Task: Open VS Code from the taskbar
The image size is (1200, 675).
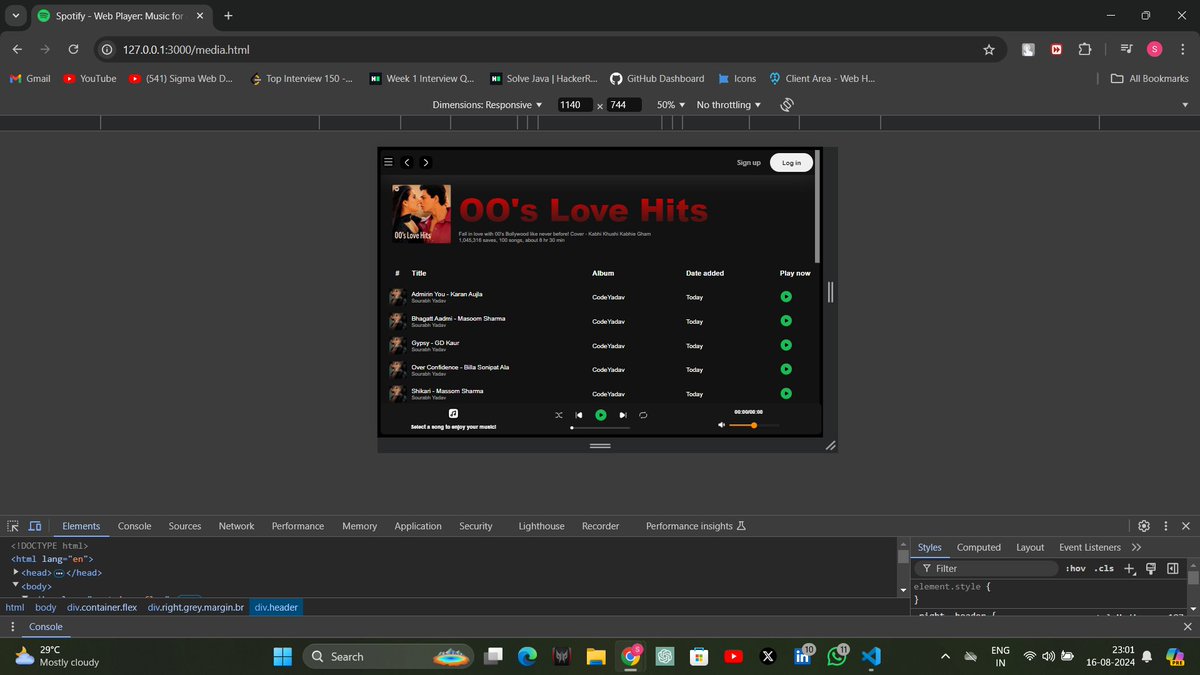Action: click(870, 656)
